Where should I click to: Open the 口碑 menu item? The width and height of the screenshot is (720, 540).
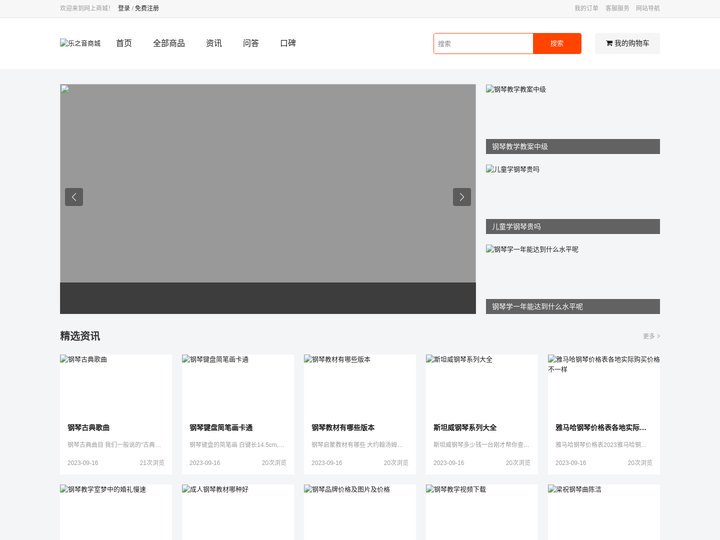pos(288,43)
